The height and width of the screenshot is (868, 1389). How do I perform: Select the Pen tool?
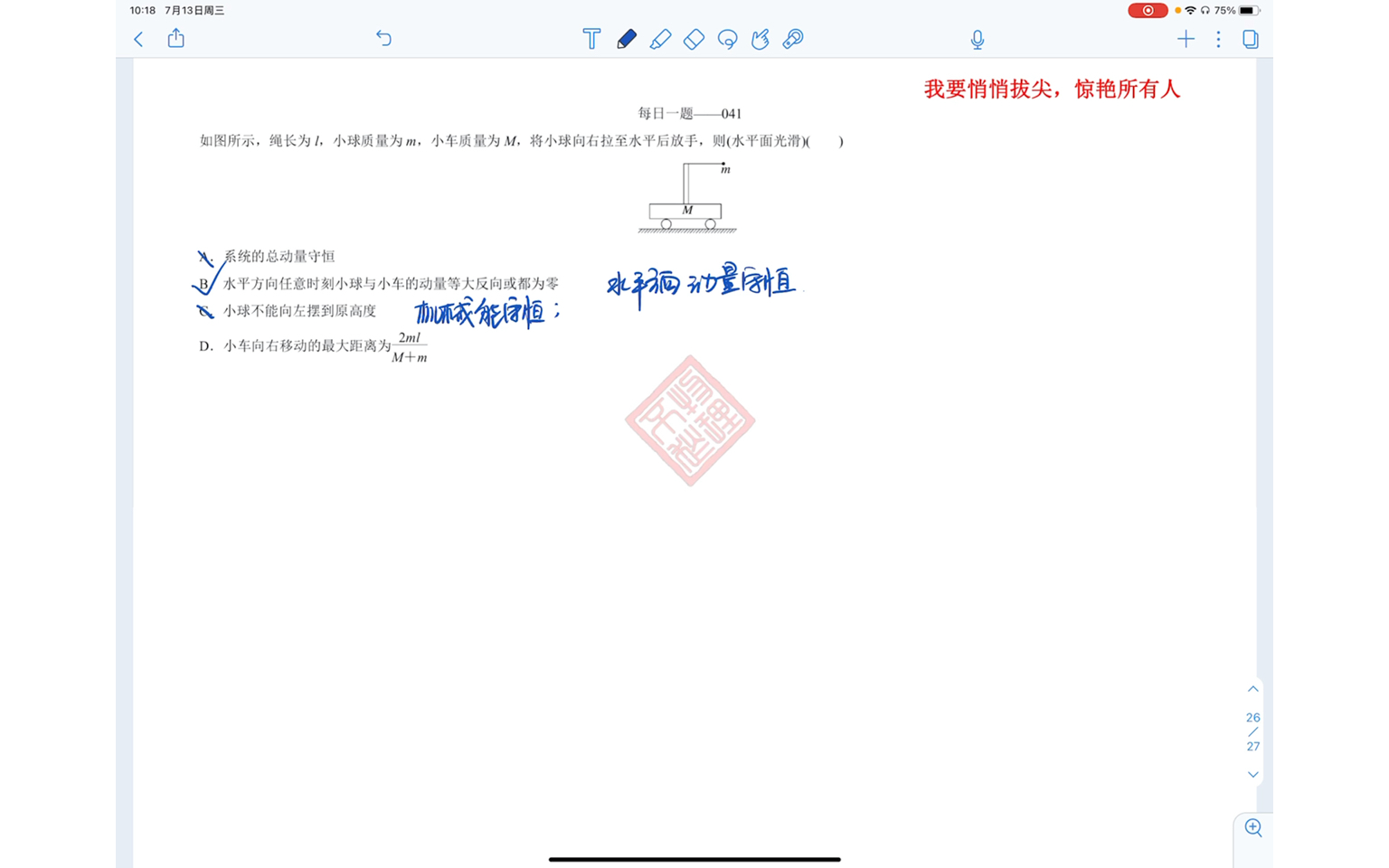click(x=627, y=39)
